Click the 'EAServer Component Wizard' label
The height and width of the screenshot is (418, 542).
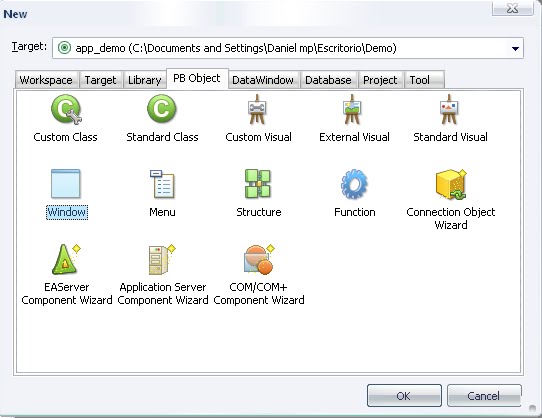point(67,294)
